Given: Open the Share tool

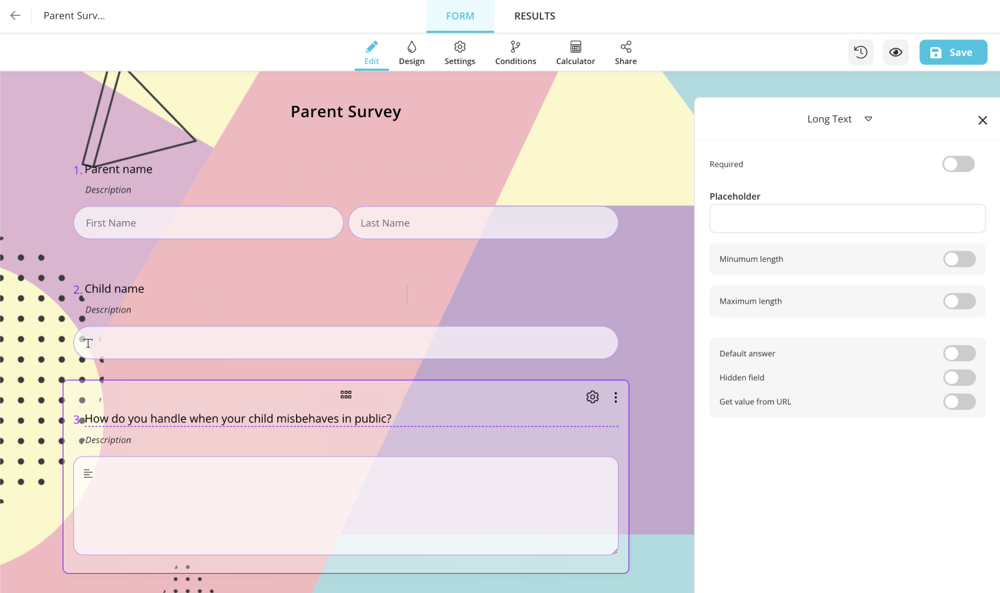Looking at the screenshot, I should pyautogui.click(x=625, y=53).
